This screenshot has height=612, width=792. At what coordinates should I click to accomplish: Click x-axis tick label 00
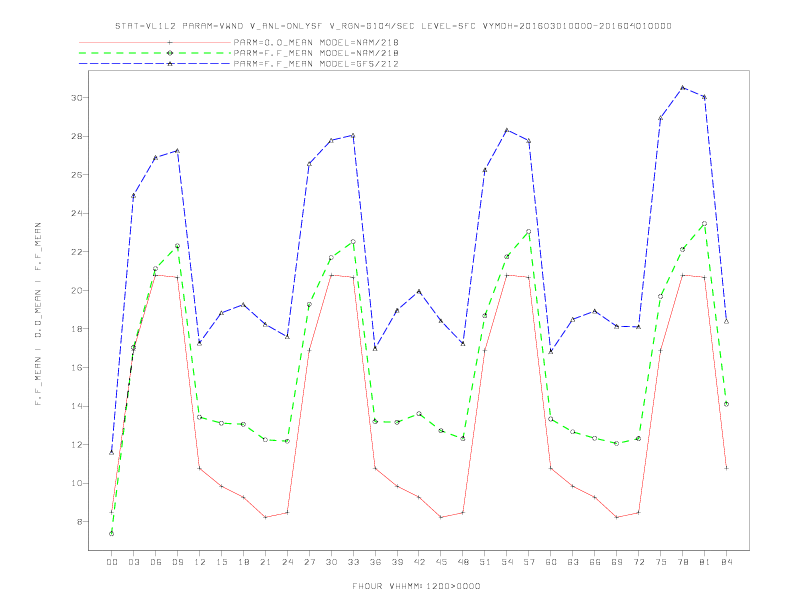point(112,562)
